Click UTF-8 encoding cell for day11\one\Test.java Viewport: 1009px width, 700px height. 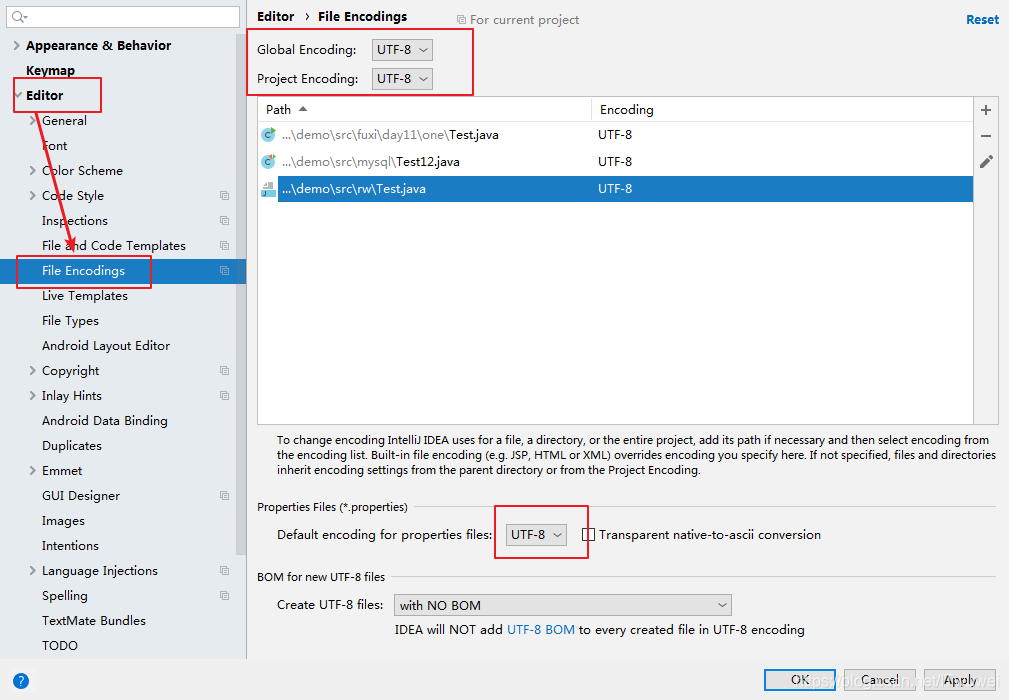click(615, 134)
